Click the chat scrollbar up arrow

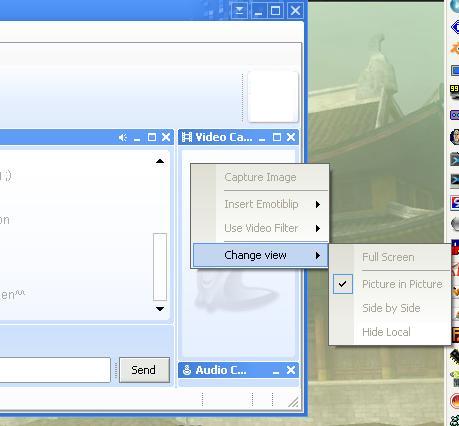pyautogui.click(x=160, y=161)
